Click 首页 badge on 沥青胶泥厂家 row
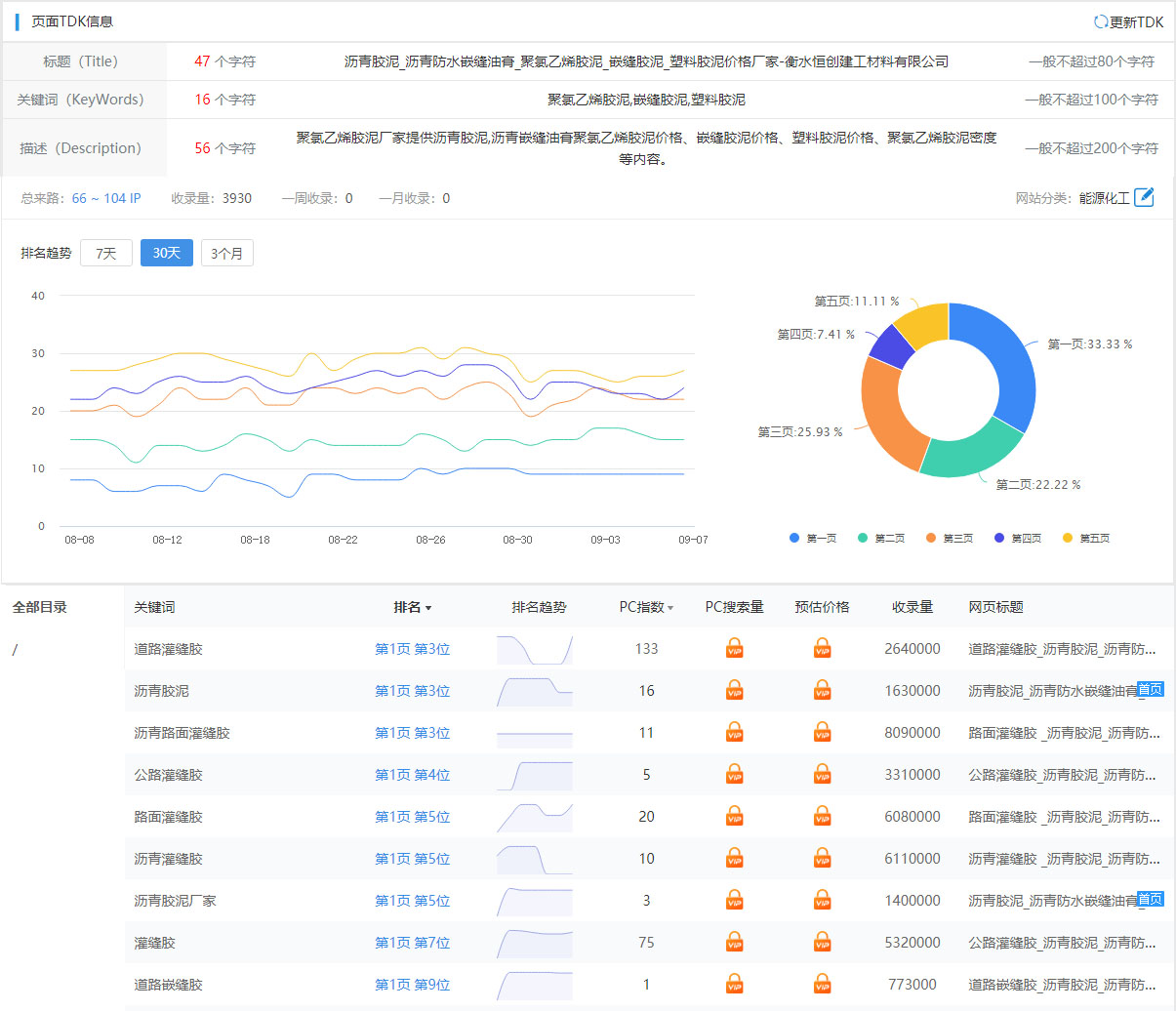This screenshot has width=1176, height=1011. pyautogui.click(x=1150, y=899)
